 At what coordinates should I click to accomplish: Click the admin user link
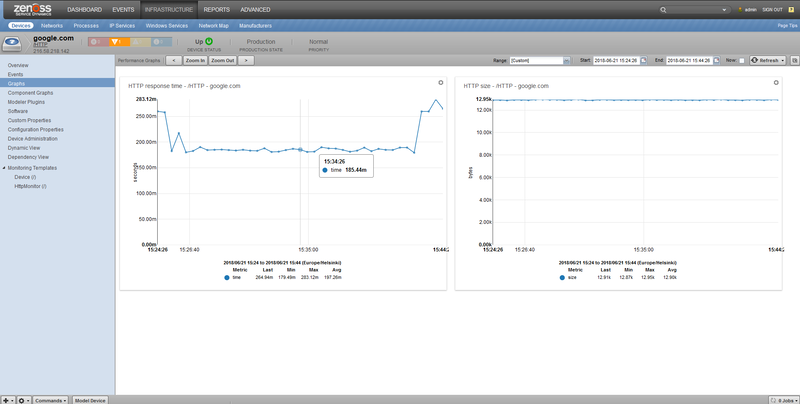tap(751, 10)
